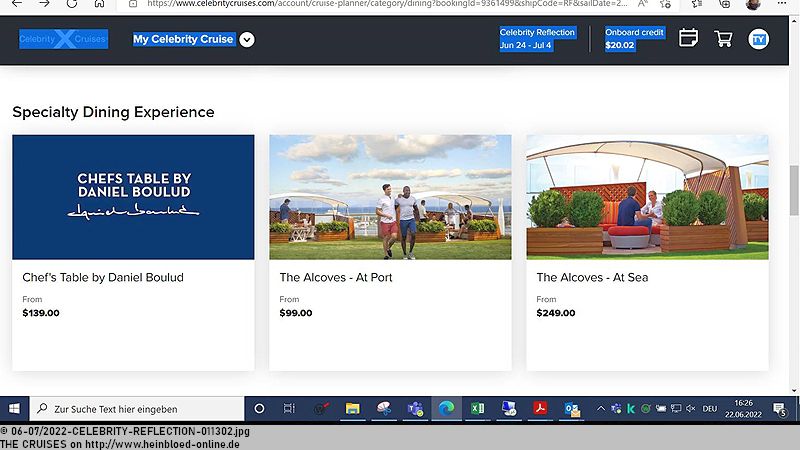The height and width of the screenshot is (450, 800).
Task: Open Microsoft Teams in the taskbar
Action: (x=415, y=409)
